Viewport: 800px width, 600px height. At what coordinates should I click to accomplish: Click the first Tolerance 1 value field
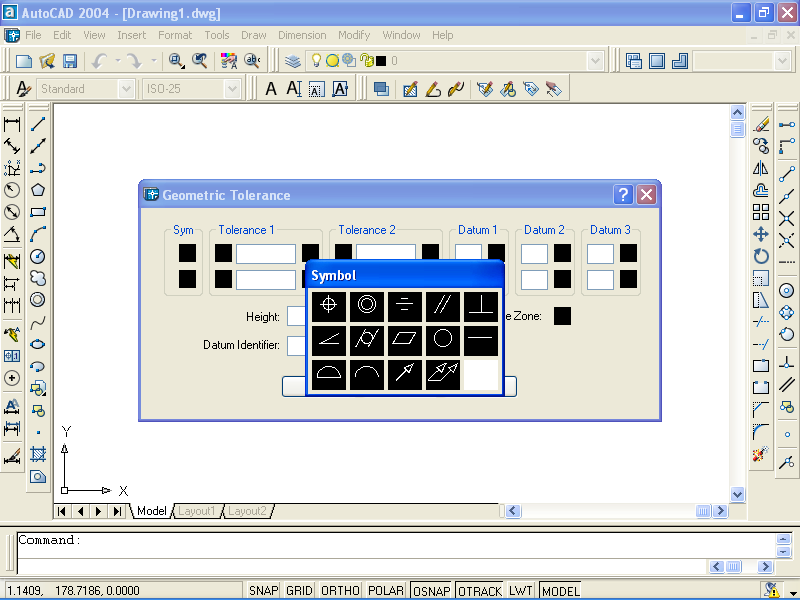click(x=266, y=254)
